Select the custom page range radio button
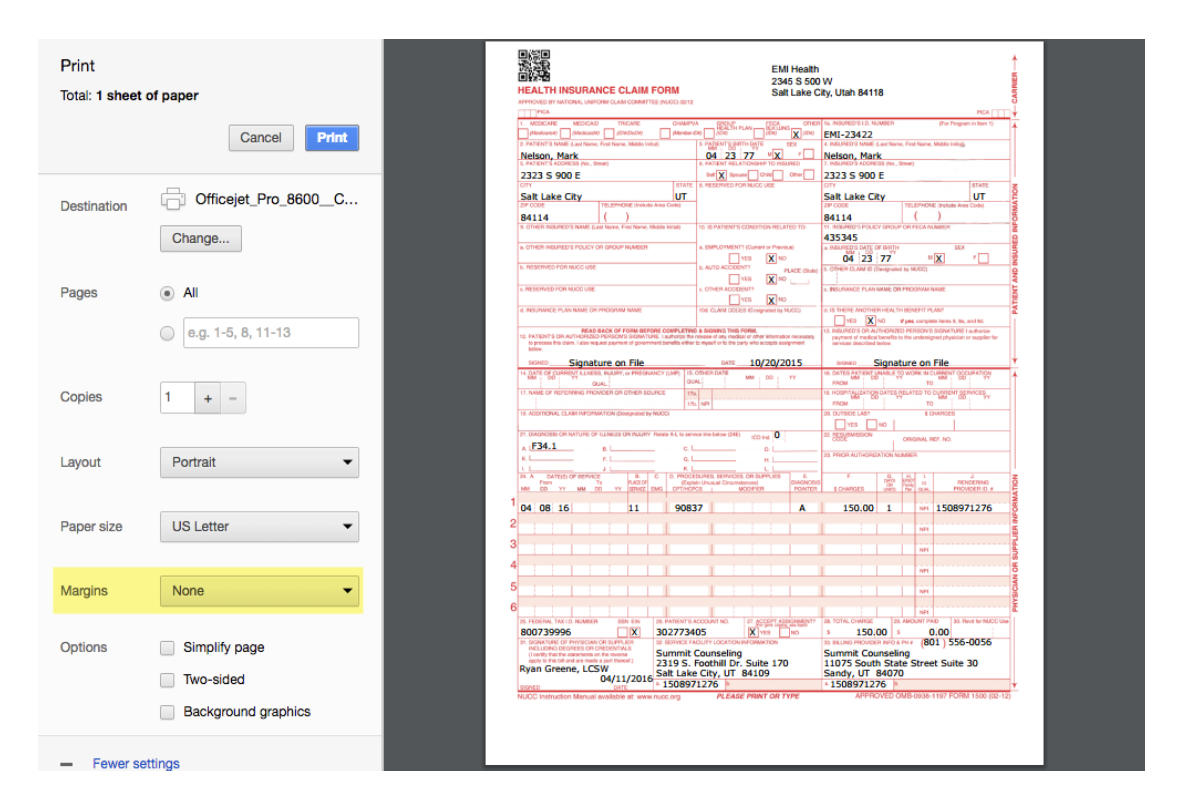1184x800 pixels. [x=166, y=332]
